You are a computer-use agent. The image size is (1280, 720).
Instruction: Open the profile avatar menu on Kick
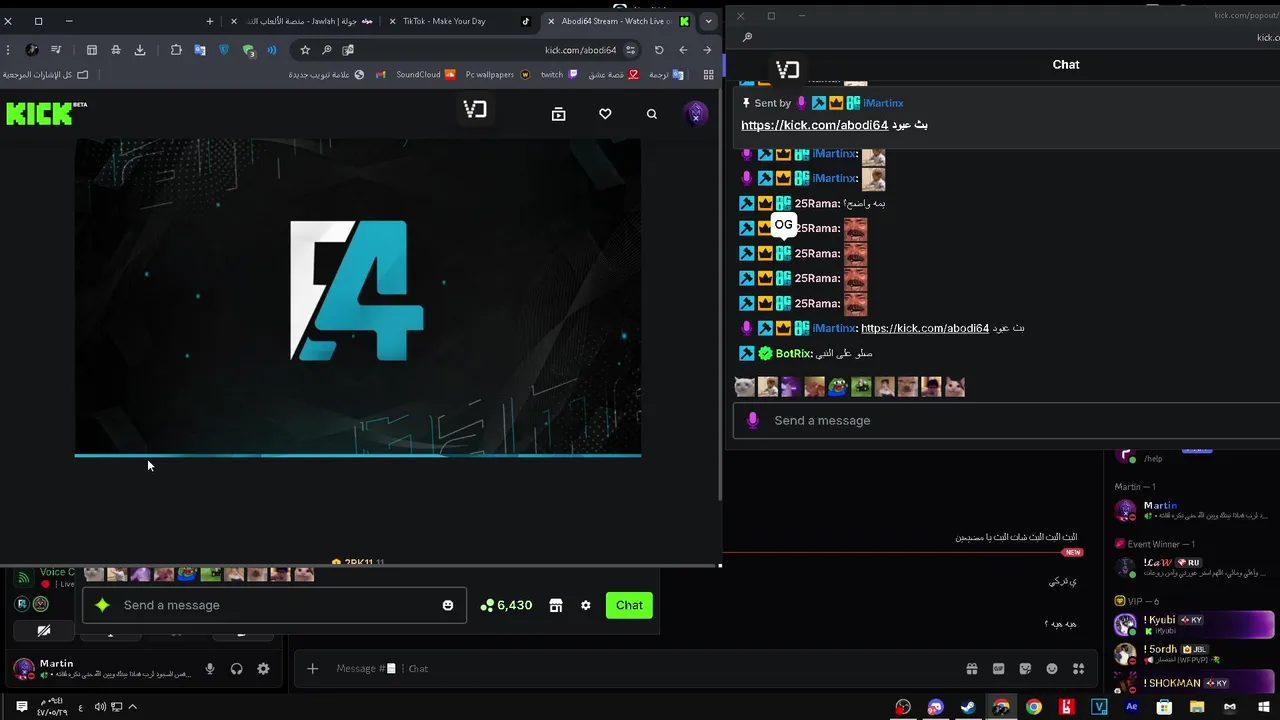696,114
